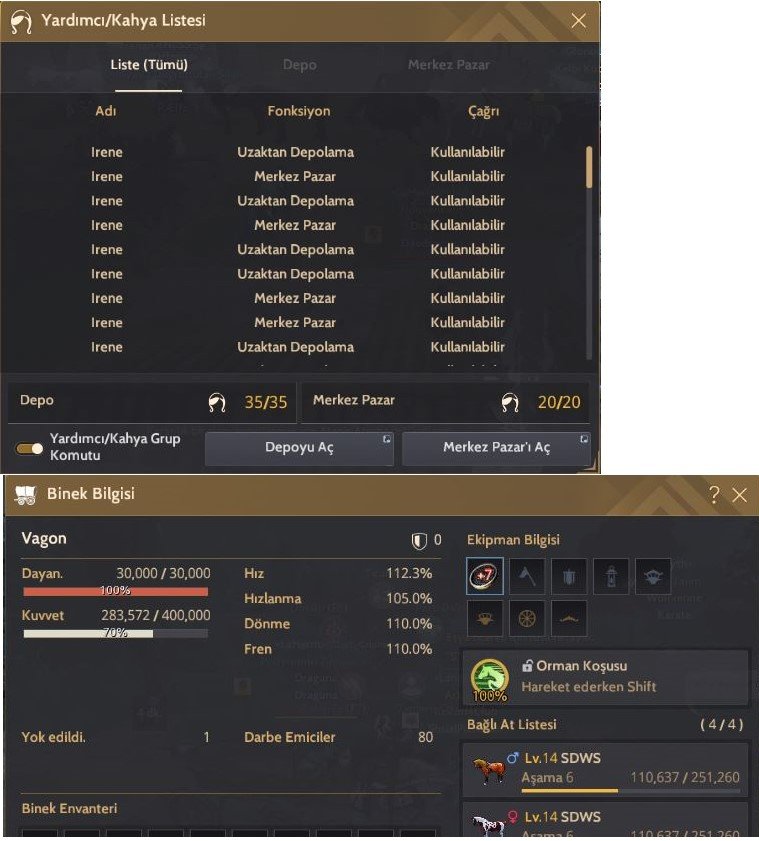Toggle Yardımcı/Kahya Grup Komutu switch
The width and height of the screenshot is (759, 841).
tap(29, 447)
